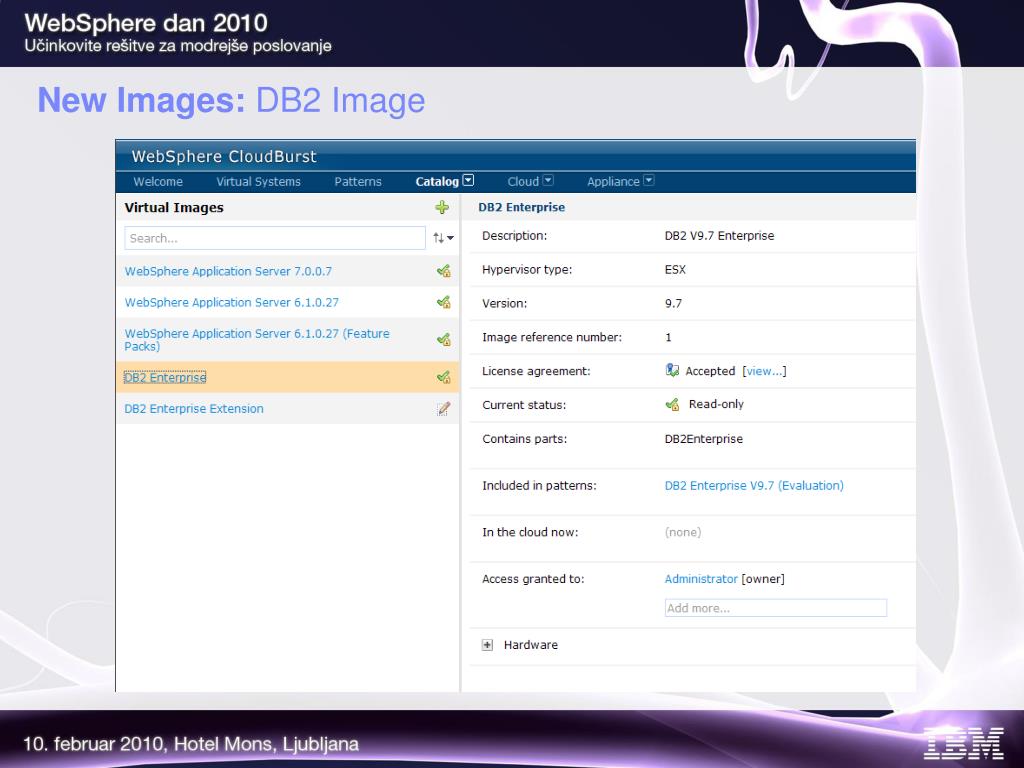Open the Catalog menu dropdown arrow

[468, 180]
